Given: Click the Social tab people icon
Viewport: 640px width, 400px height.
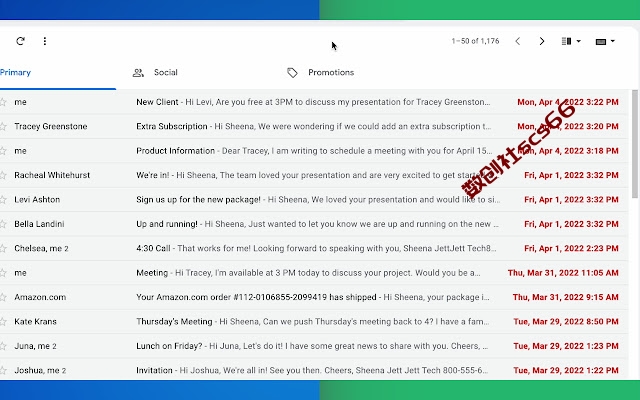Looking at the screenshot, I should tap(138, 73).
